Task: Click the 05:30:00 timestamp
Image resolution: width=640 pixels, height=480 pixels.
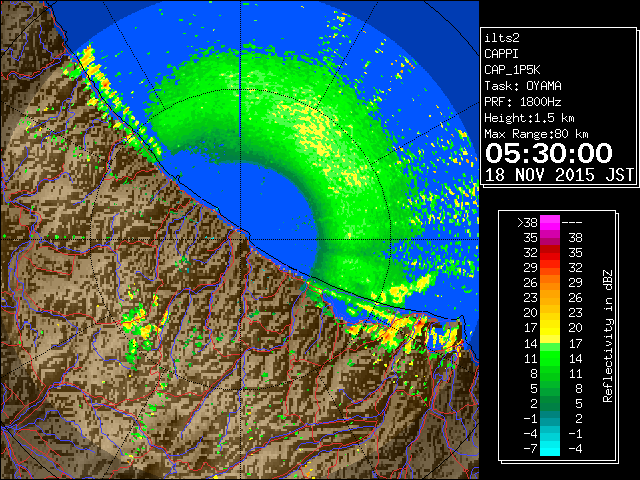Action: 549,153
